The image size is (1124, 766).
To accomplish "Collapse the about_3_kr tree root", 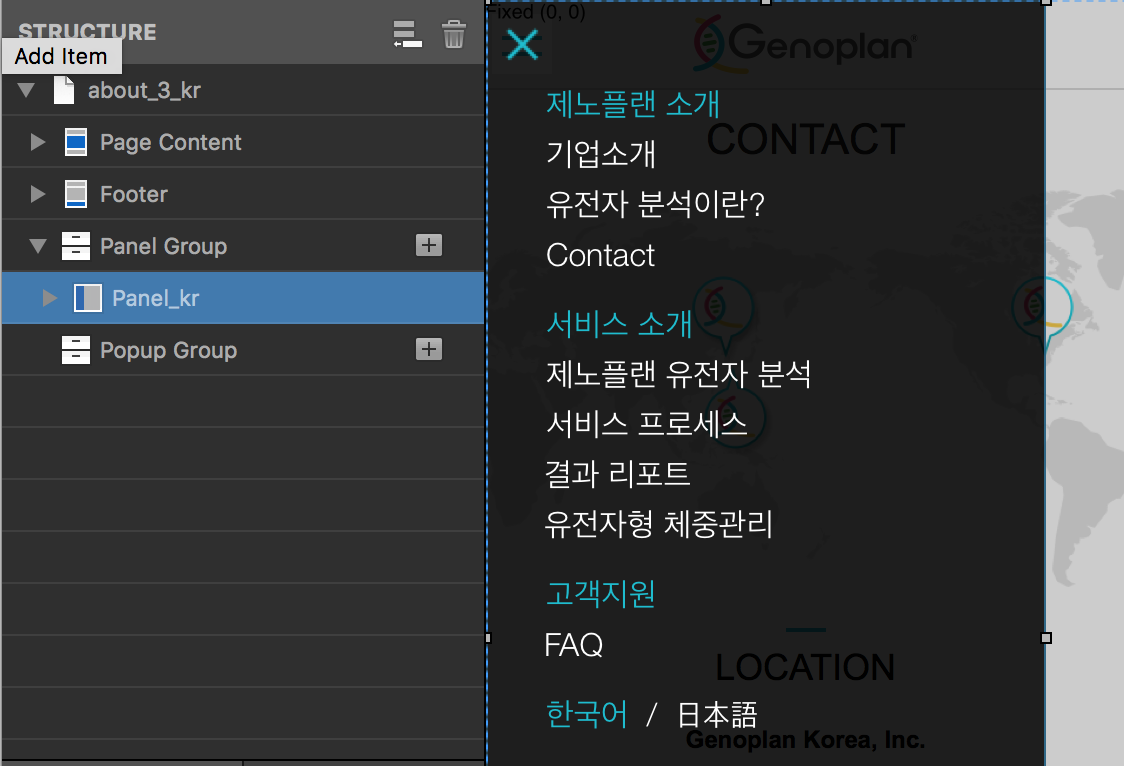I will [x=27, y=90].
